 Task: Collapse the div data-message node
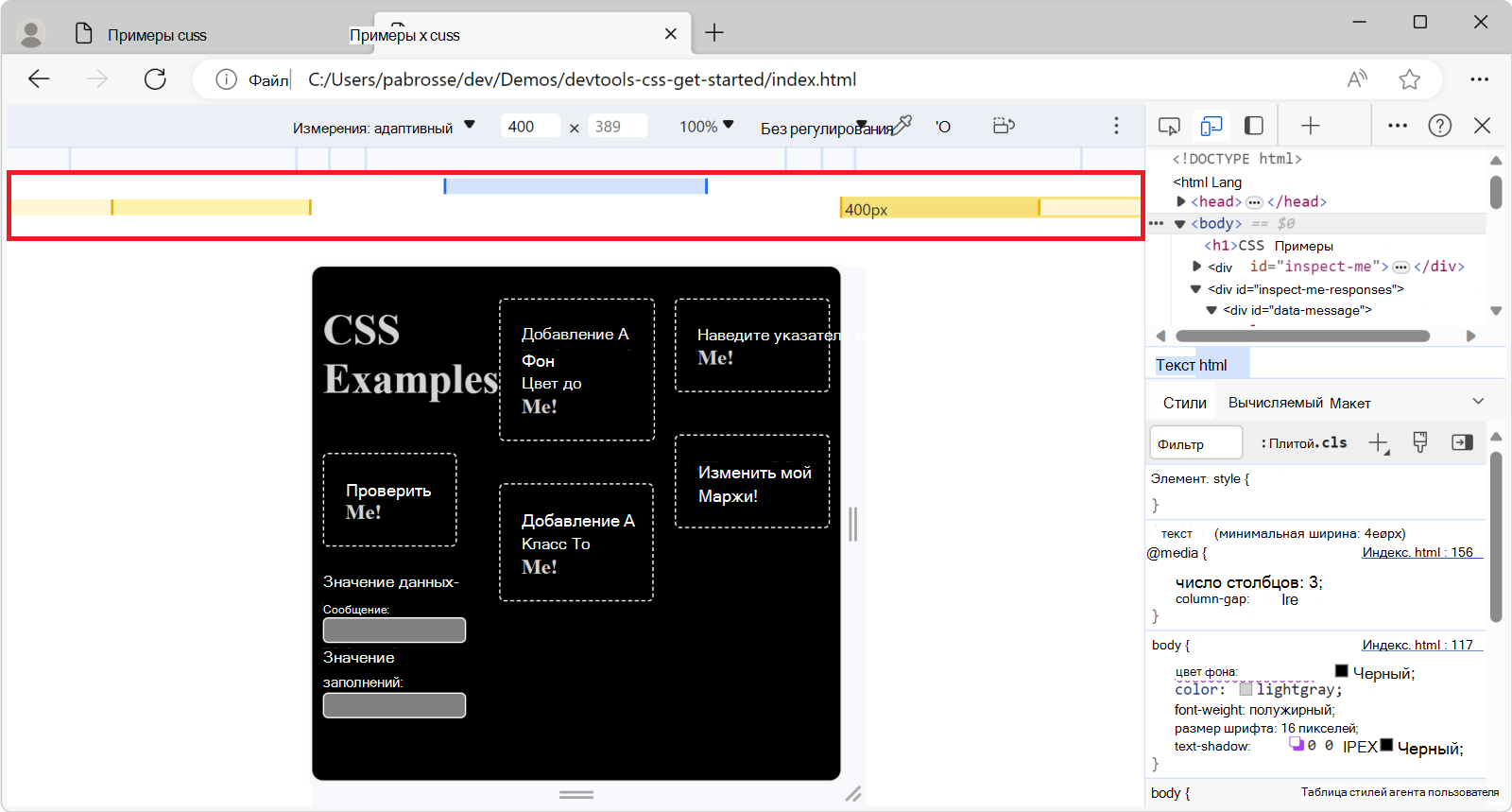click(x=1211, y=310)
